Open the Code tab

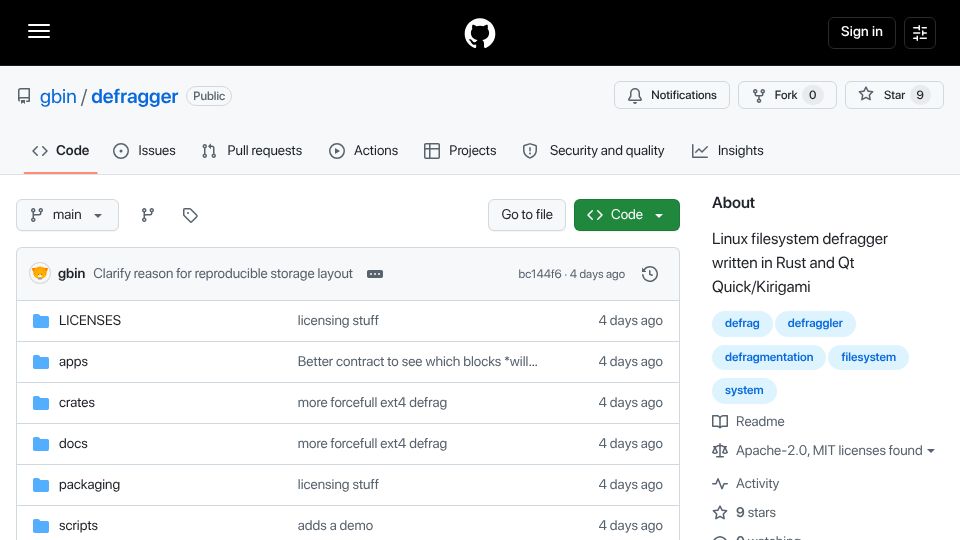(x=61, y=151)
